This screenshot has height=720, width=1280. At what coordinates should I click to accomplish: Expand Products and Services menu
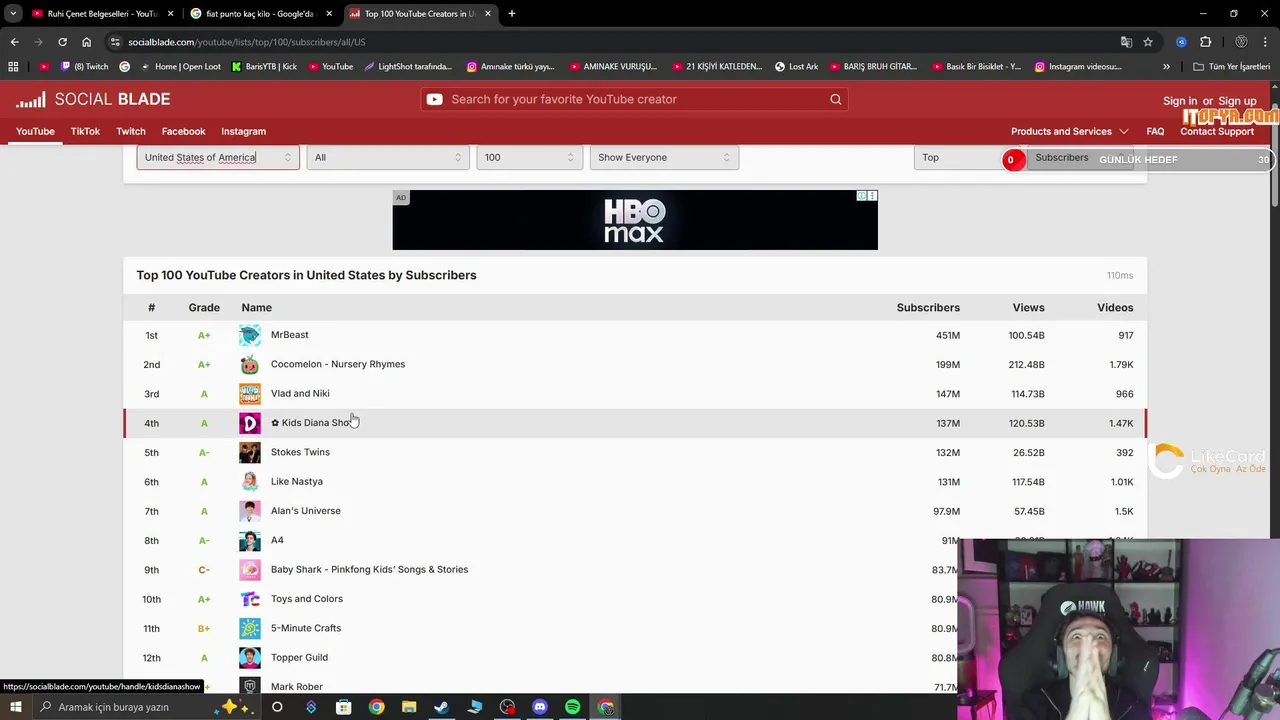pos(1069,131)
